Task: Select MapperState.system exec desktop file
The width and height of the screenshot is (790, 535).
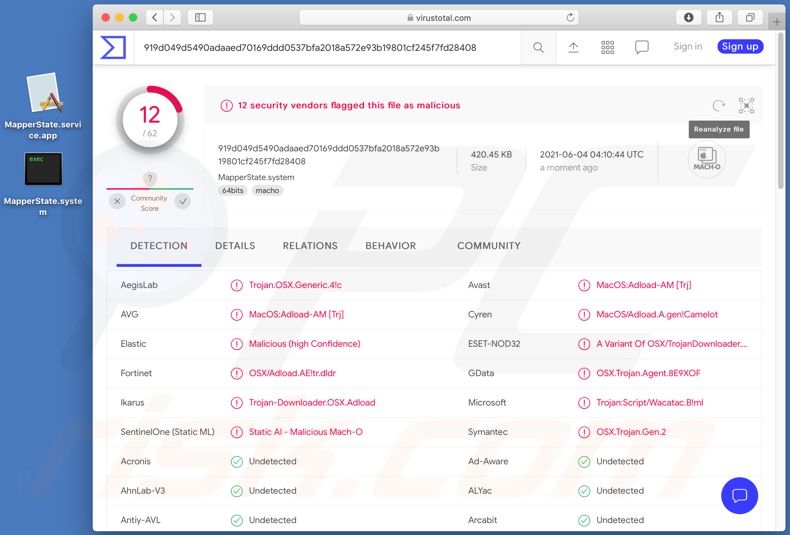Action: tap(43, 184)
